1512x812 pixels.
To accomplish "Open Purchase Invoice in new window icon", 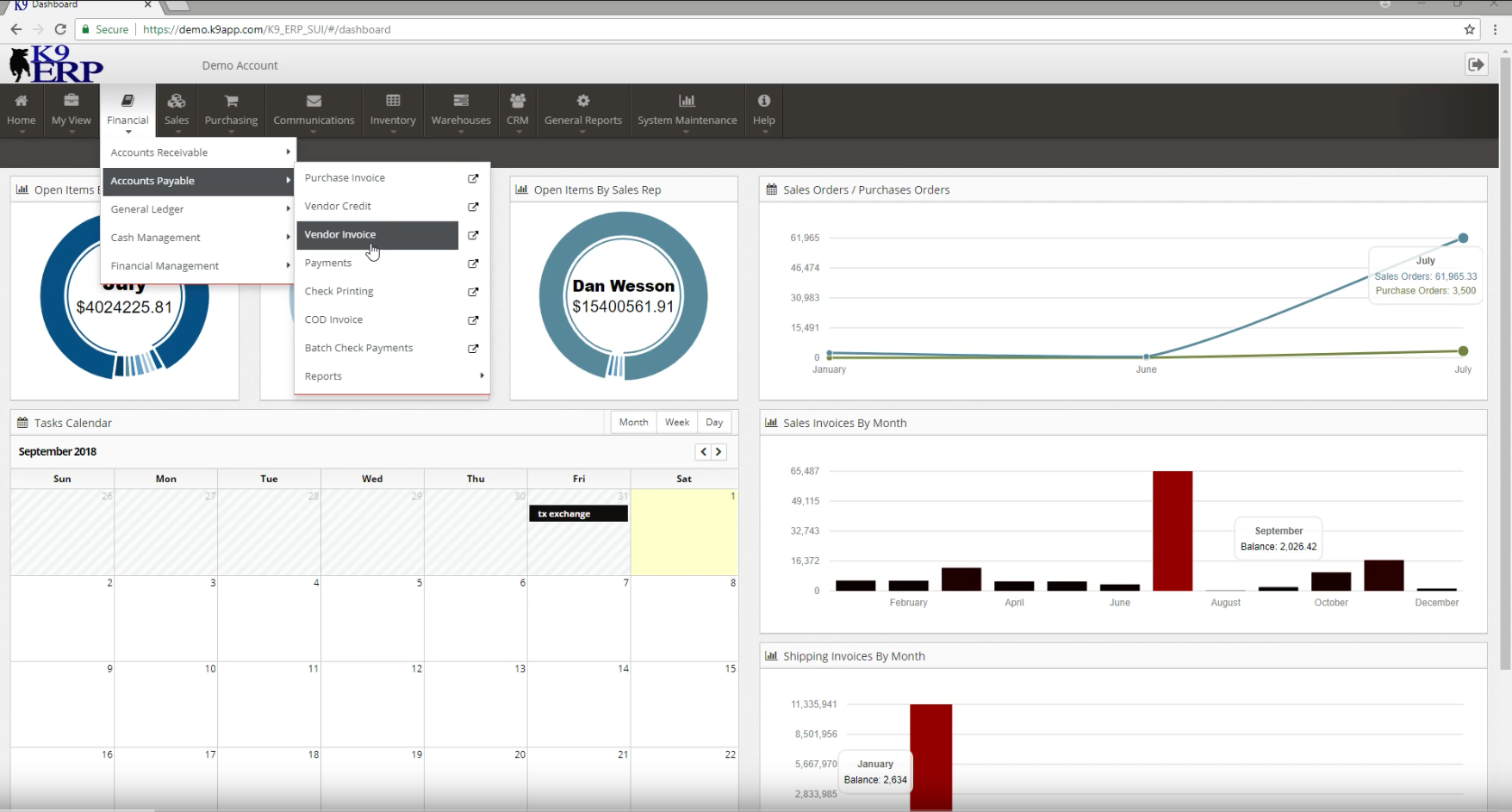I will [x=473, y=178].
